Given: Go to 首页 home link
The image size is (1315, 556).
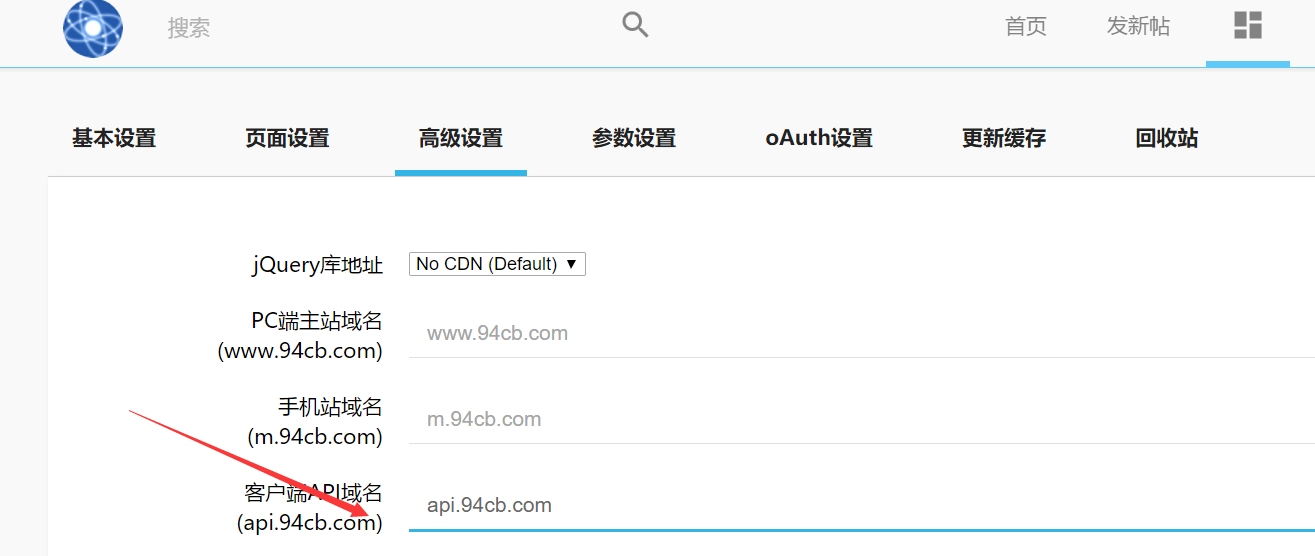Looking at the screenshot, I should tap(1026, 27).
